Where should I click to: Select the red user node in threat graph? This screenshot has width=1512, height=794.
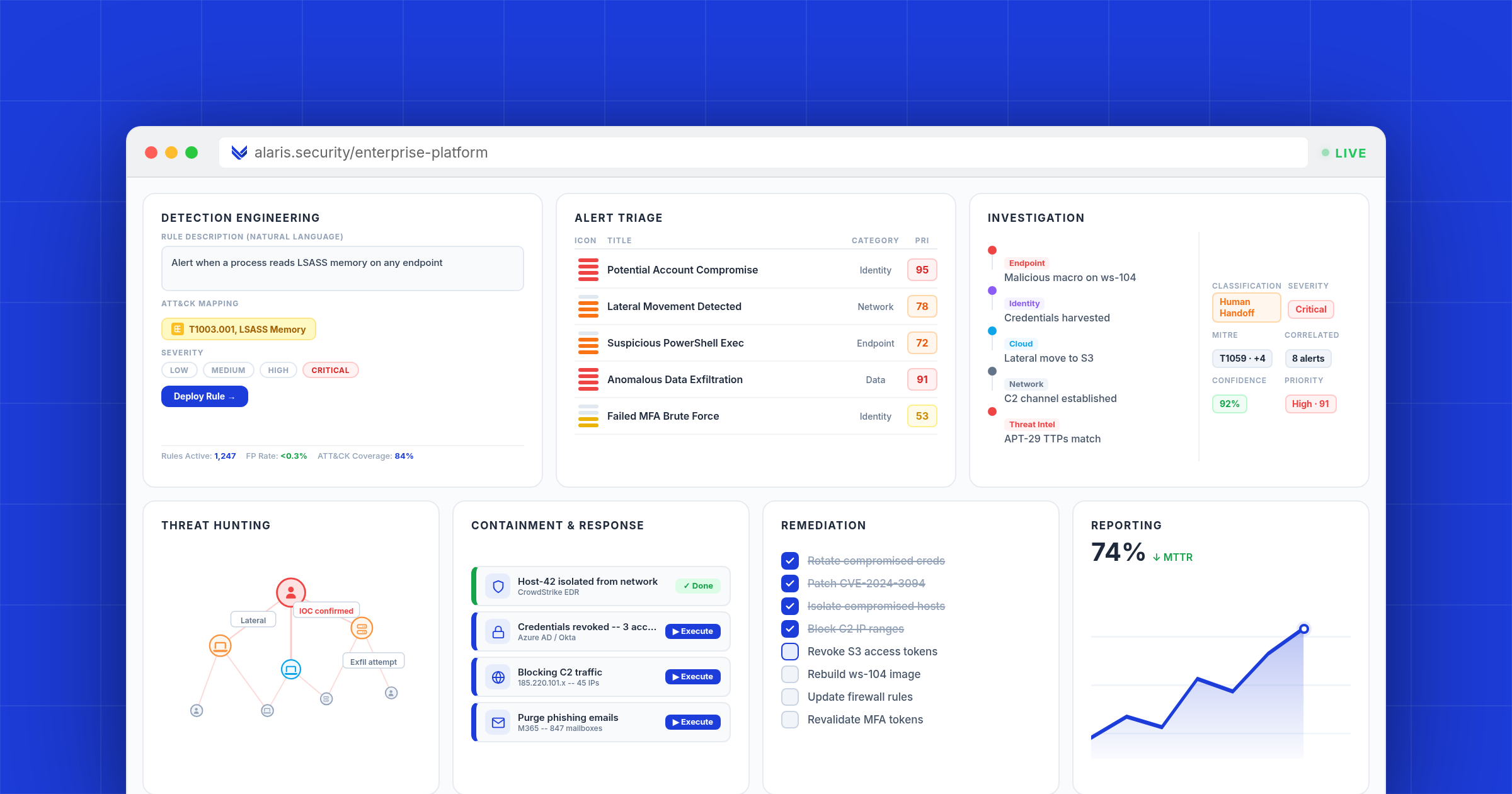coord(291,592)
